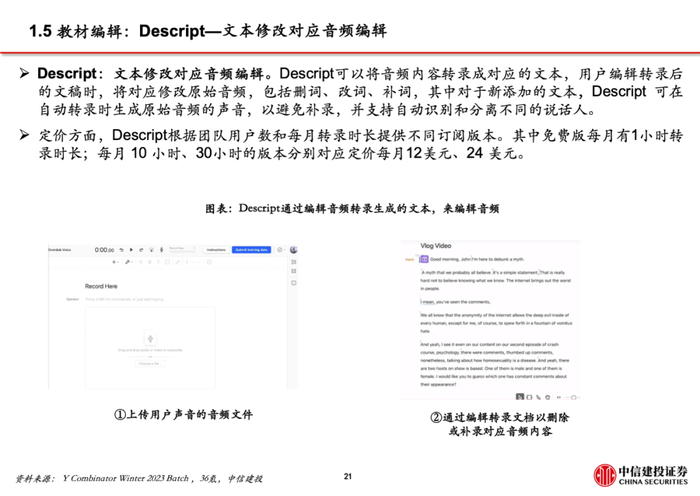Click the faded circular icon left of bold
This screenshot has width=700, height=496.
(141, 262)
